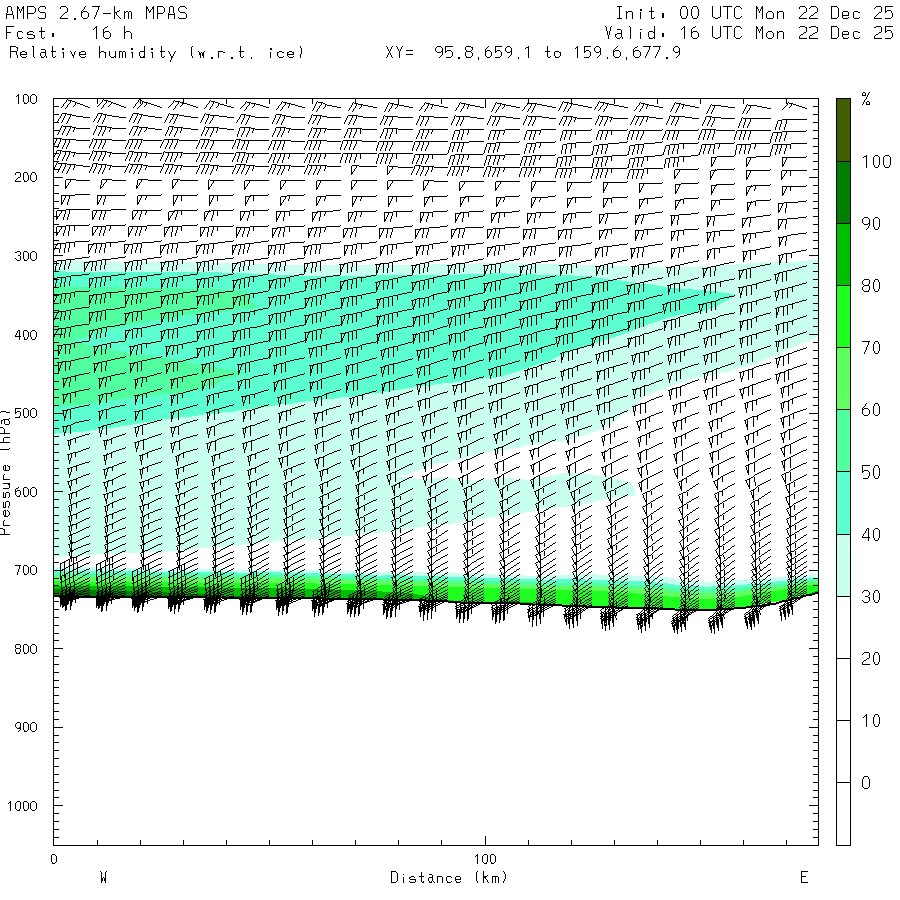Click the 500 hPa pressure axis label
900x900 pixels.
coord(26,413)
